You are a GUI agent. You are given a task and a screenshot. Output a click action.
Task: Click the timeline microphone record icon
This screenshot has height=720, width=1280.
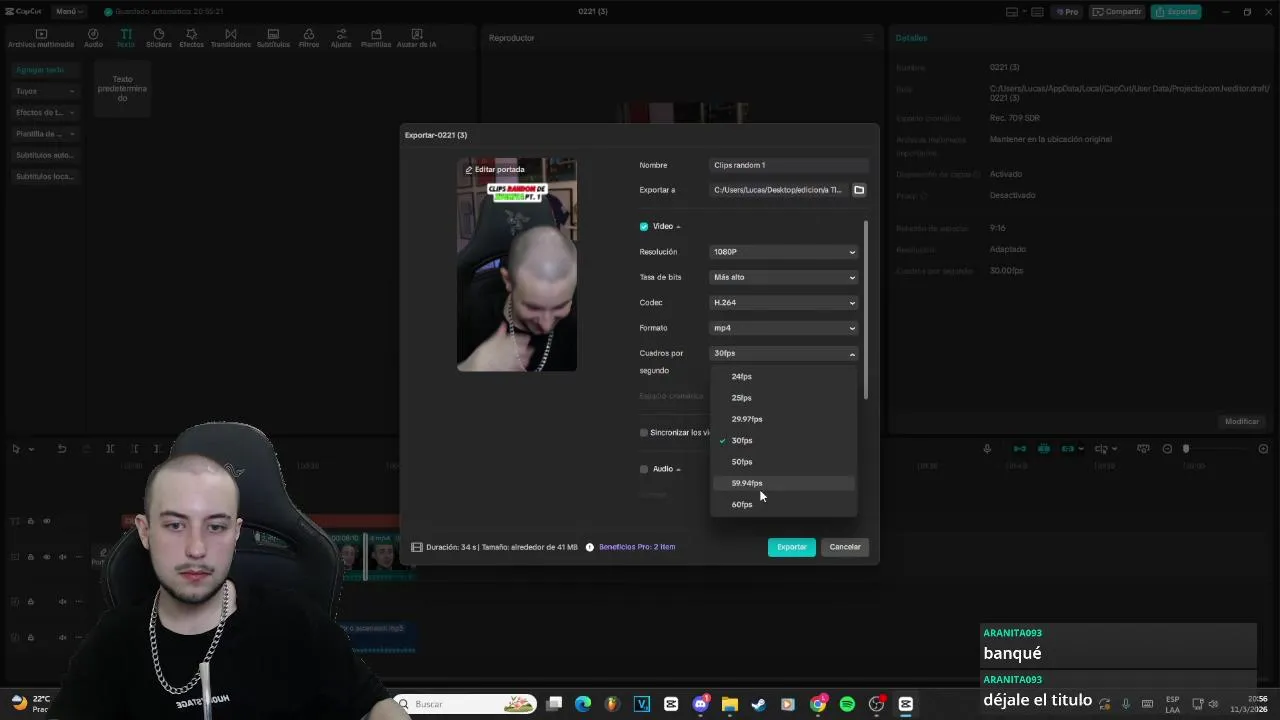pos(987,449)
